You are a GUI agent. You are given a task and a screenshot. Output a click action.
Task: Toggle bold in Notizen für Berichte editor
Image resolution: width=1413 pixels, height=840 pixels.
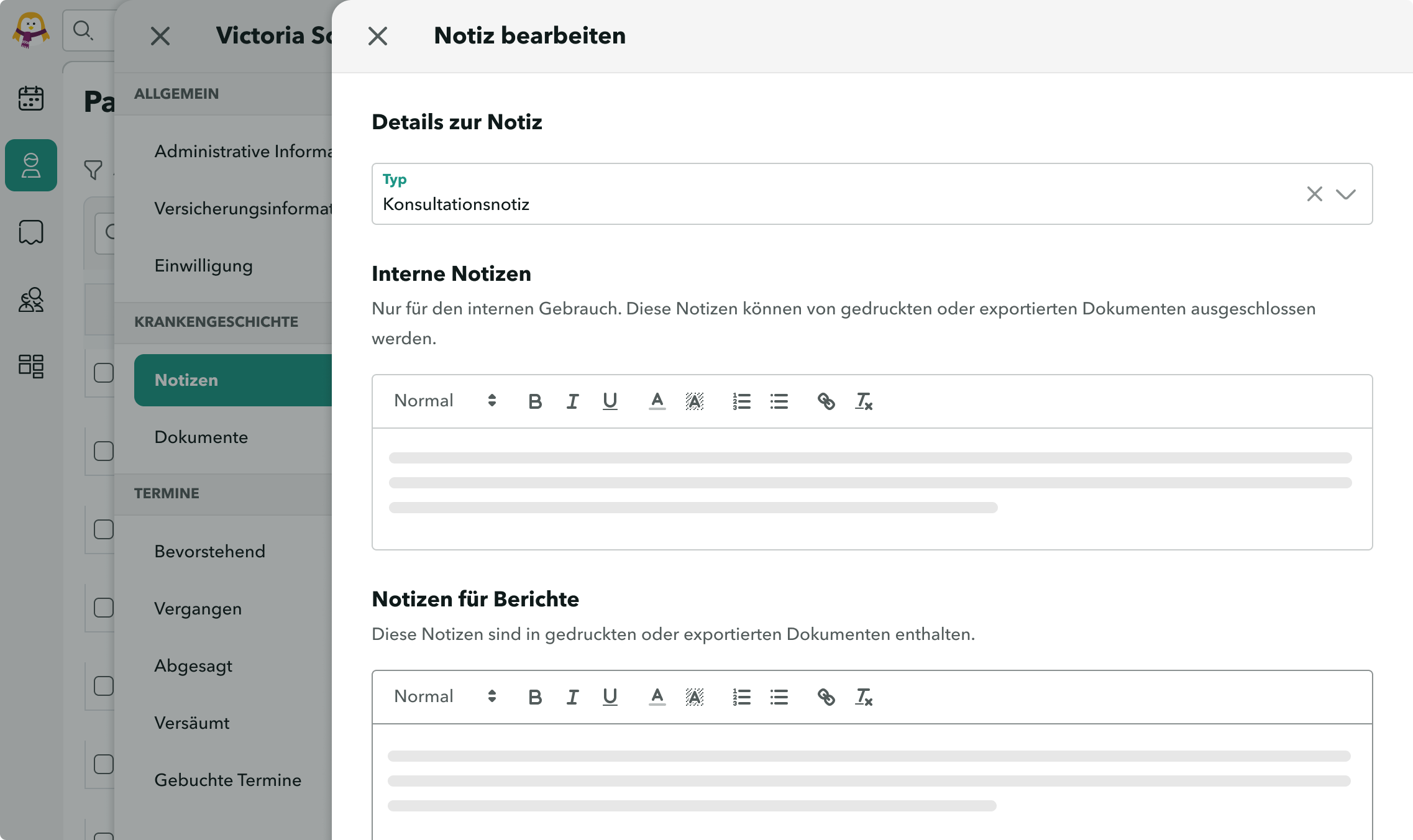click(535, 697)
